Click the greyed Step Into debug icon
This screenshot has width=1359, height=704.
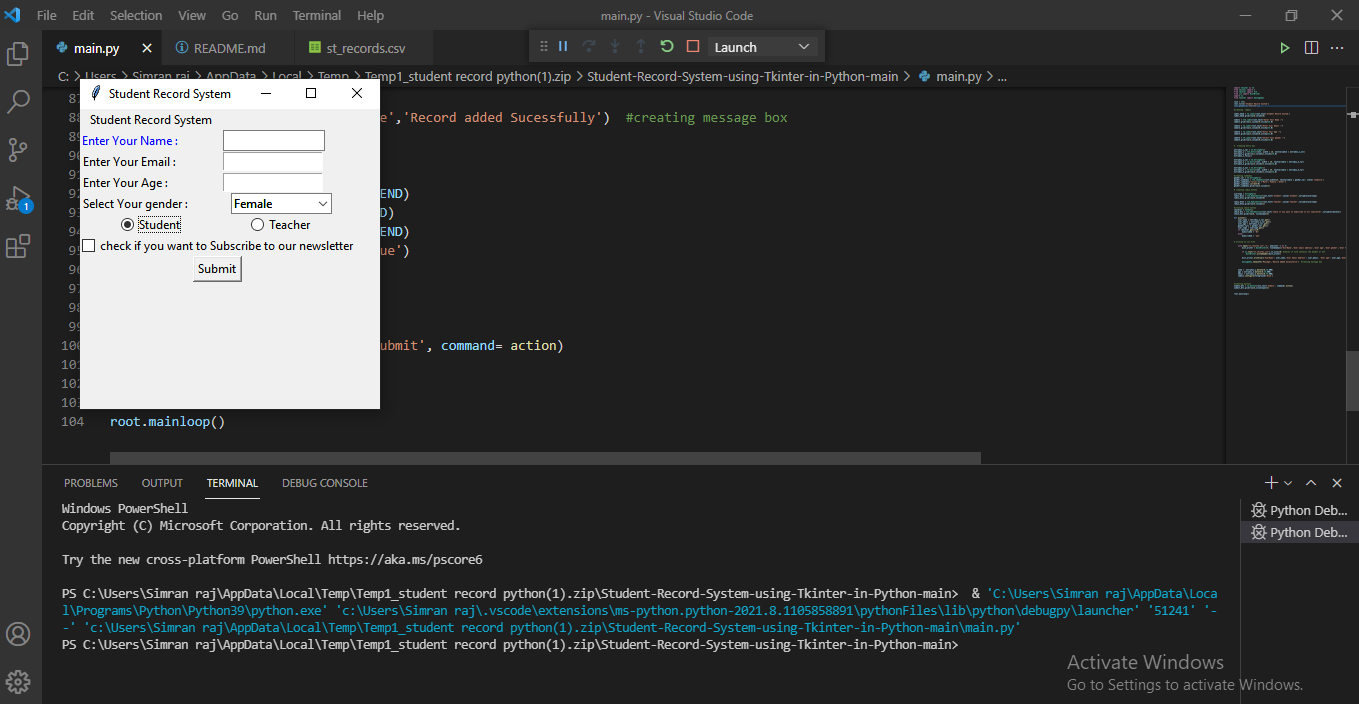tap(615, 46)
